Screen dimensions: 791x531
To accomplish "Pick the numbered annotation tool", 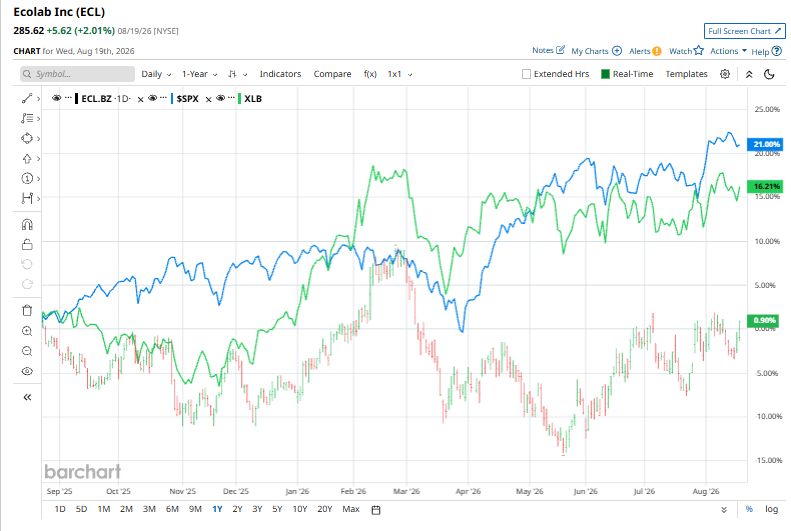I will tap(27, 179).
